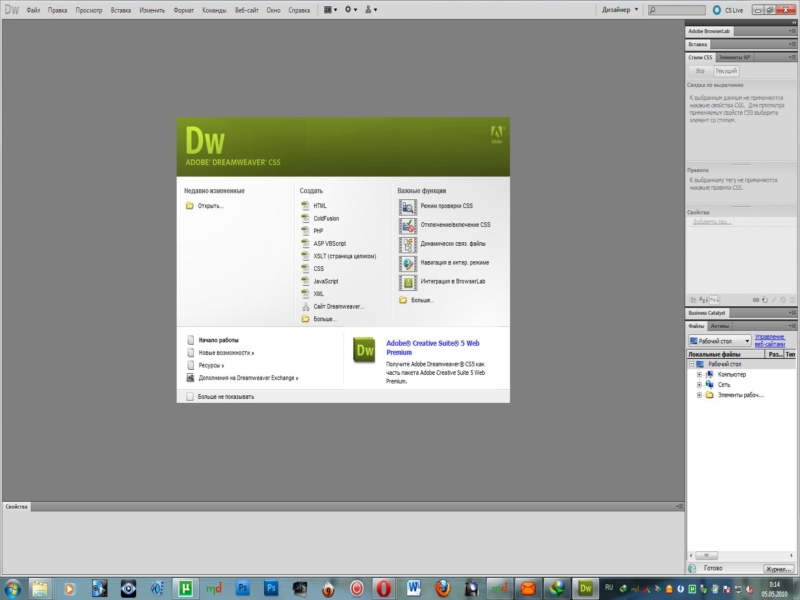Viewport: 800px width, 600px height.
Task: Open the Формат menu
Action: point(183,10)
